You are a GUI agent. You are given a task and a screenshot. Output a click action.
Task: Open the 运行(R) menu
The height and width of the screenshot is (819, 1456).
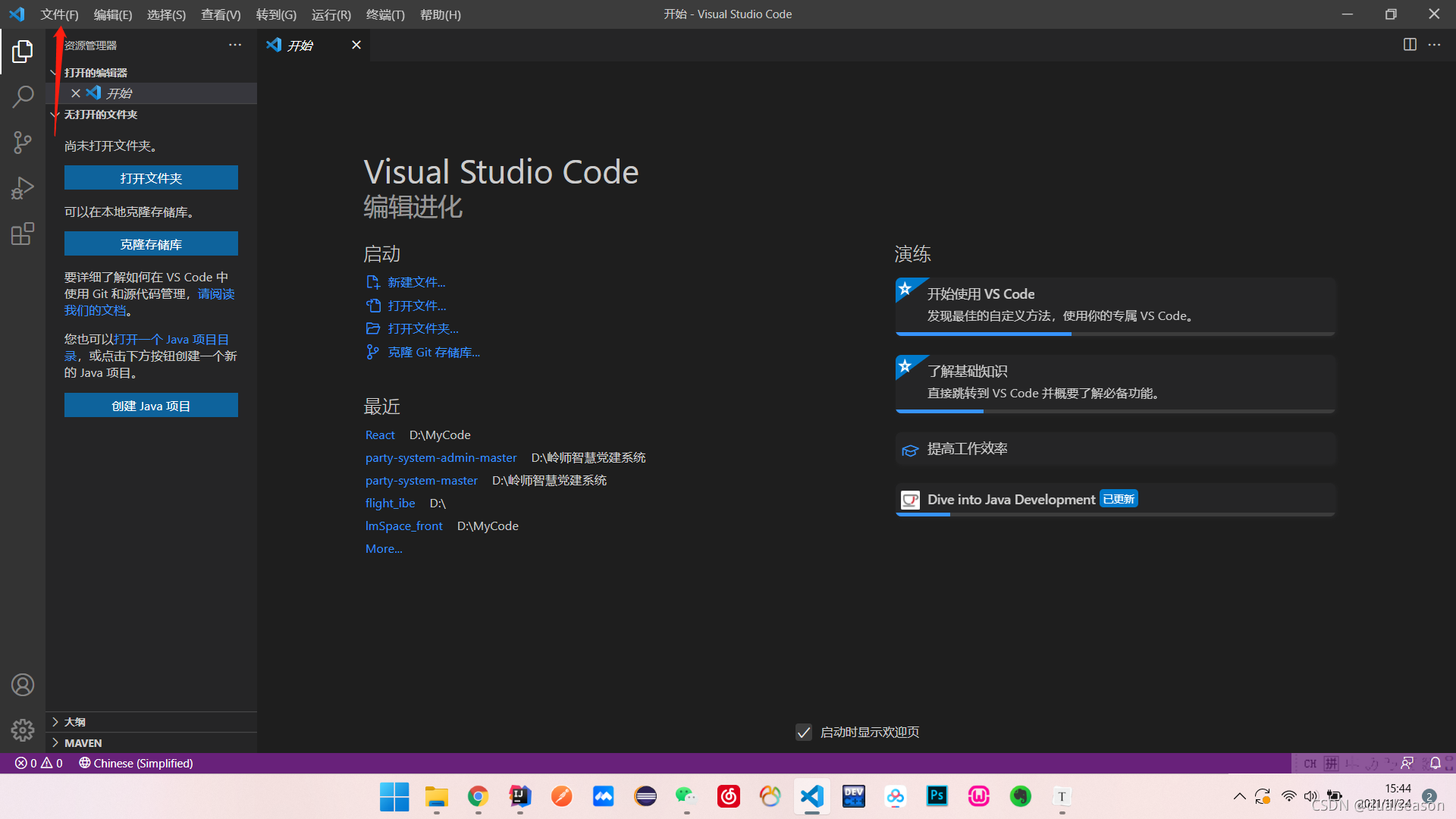click(331, 14)
